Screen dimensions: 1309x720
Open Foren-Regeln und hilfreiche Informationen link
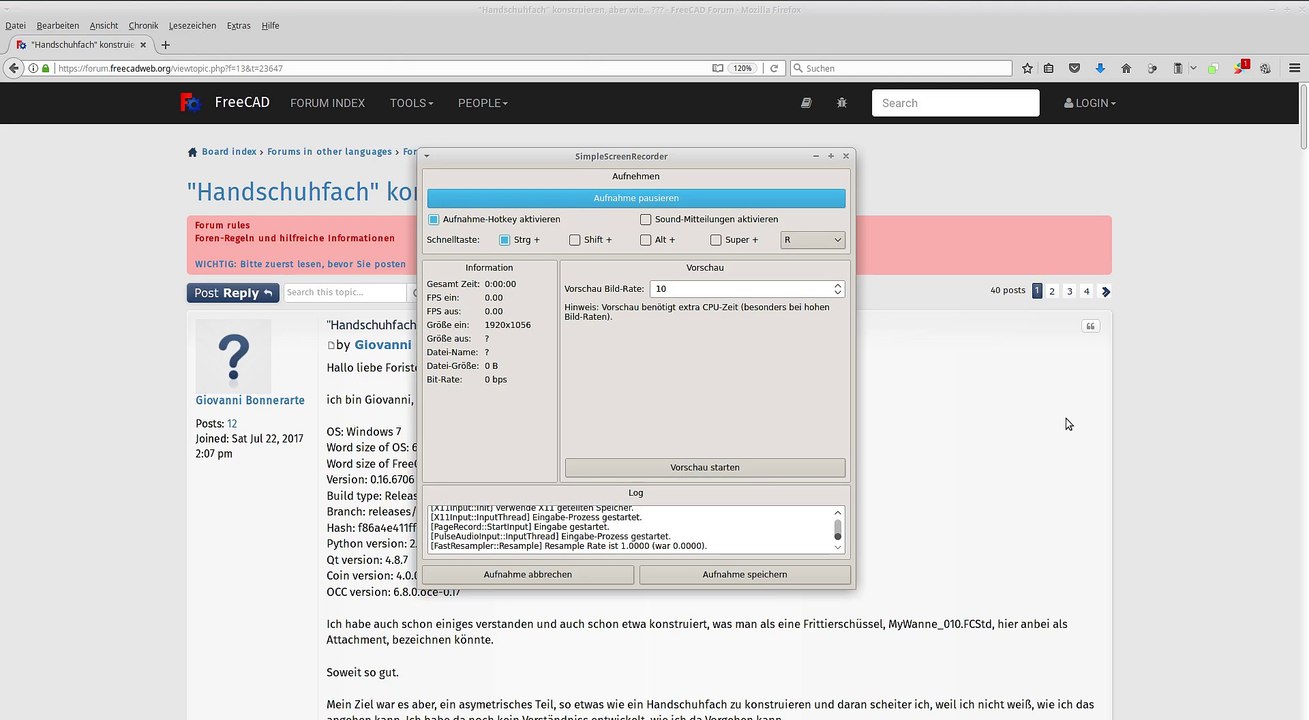295,238
